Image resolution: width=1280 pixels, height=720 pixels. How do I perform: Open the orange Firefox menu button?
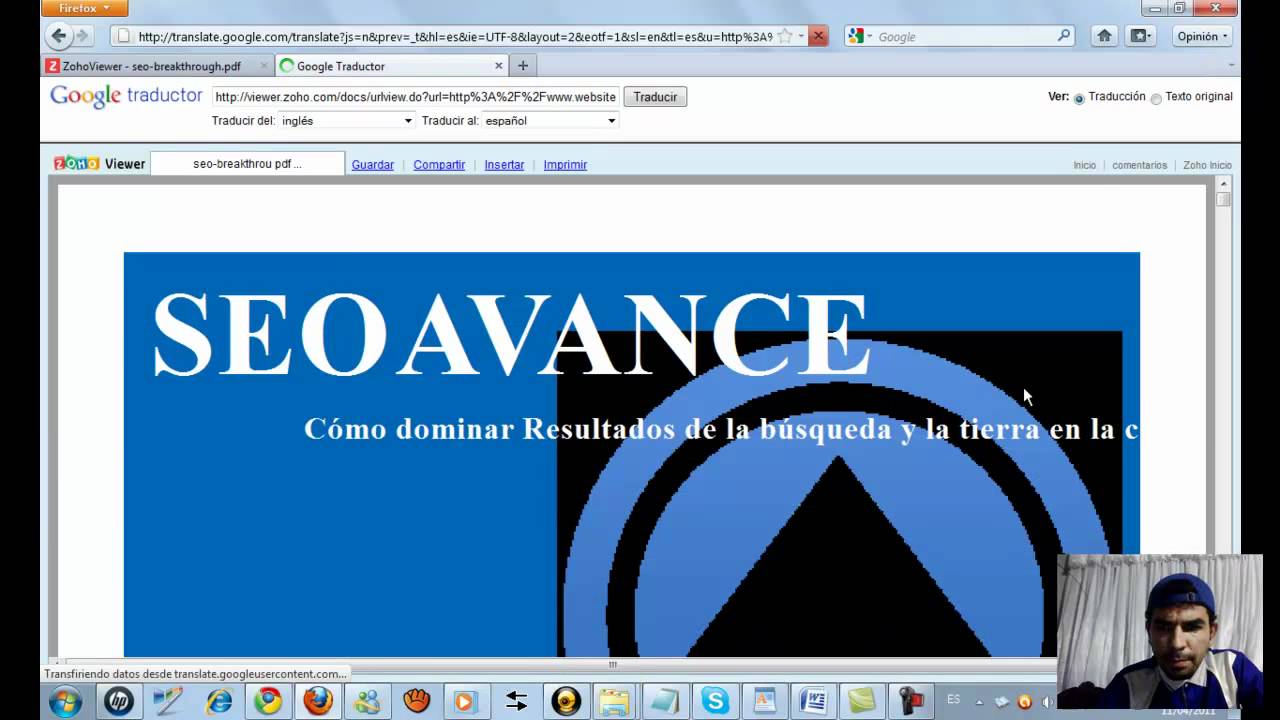tap(85, 8)
